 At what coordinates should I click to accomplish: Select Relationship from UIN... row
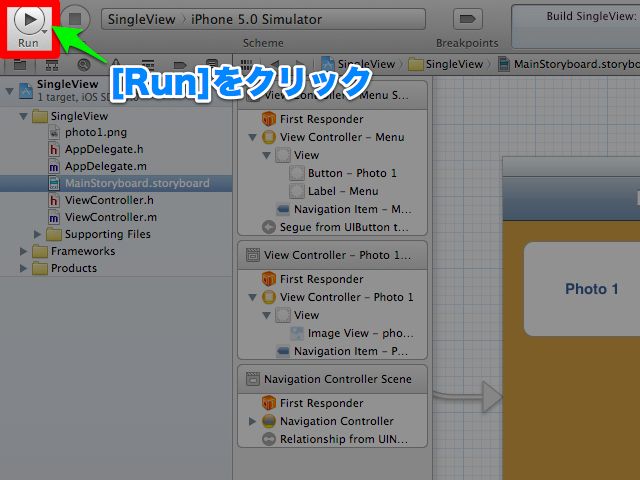pos(335,439)
